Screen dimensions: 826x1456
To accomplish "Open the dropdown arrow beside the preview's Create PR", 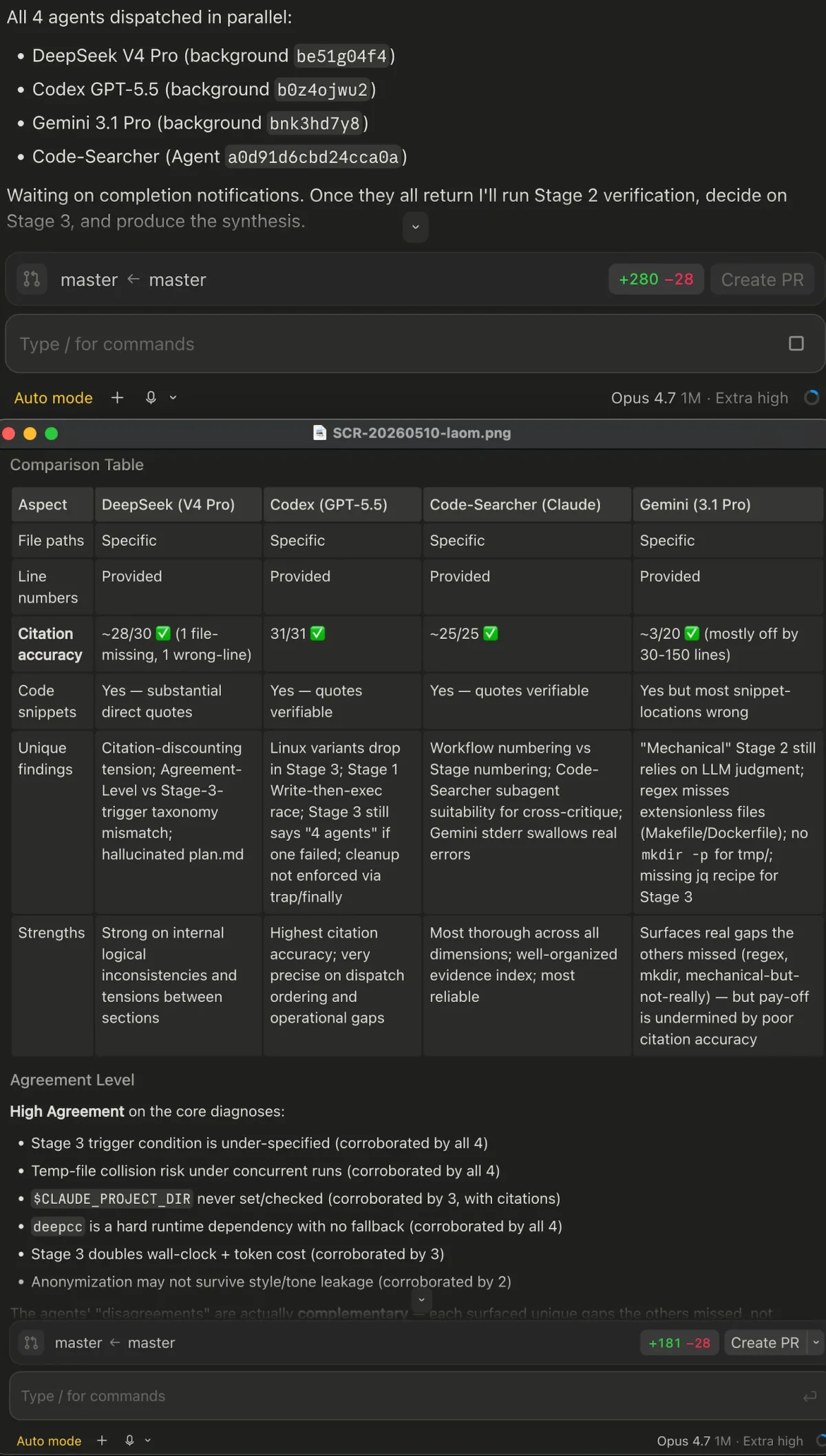I will [816, 1342].
